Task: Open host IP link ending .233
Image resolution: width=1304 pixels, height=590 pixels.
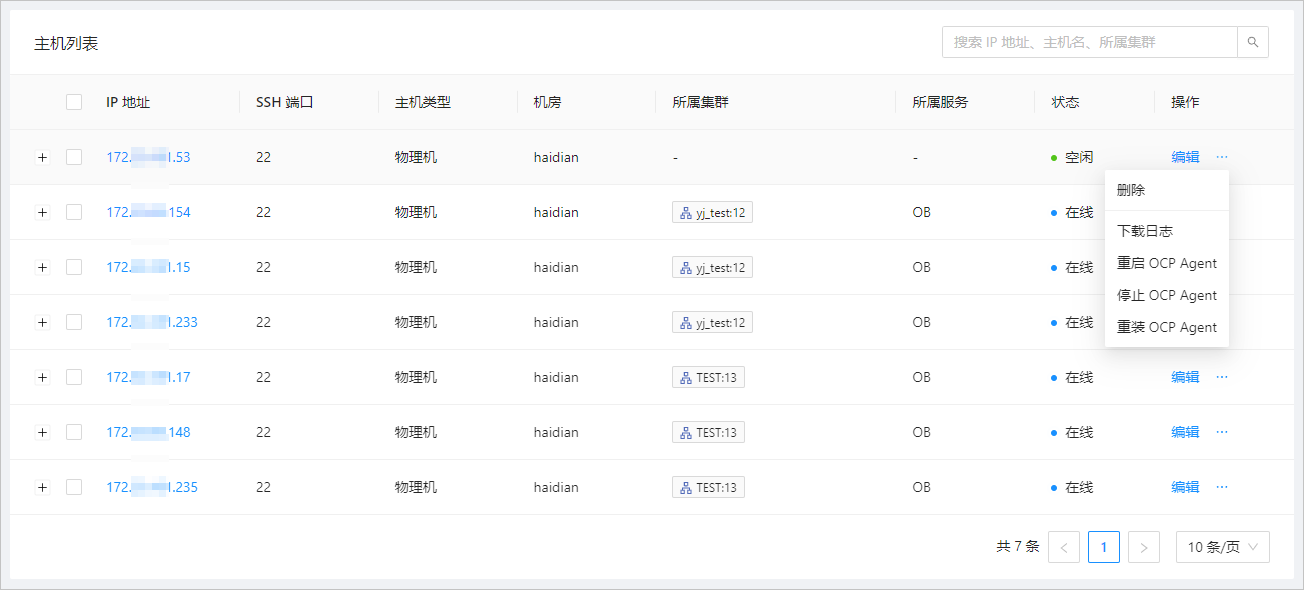Action: [152, 322]
